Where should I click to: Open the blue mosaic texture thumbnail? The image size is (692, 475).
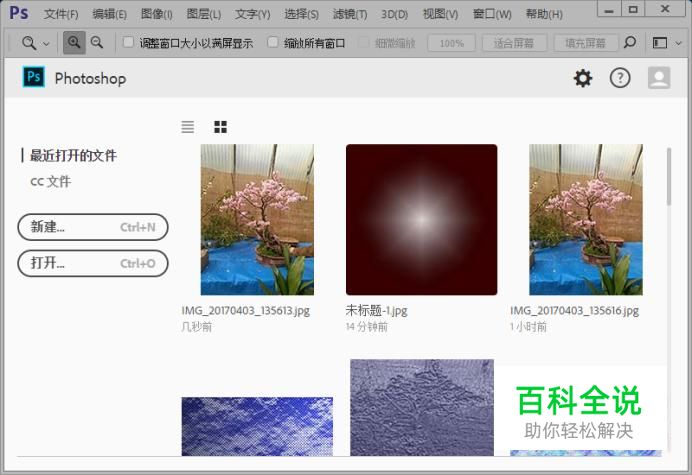pyautogui.click(x=257, y=426)
